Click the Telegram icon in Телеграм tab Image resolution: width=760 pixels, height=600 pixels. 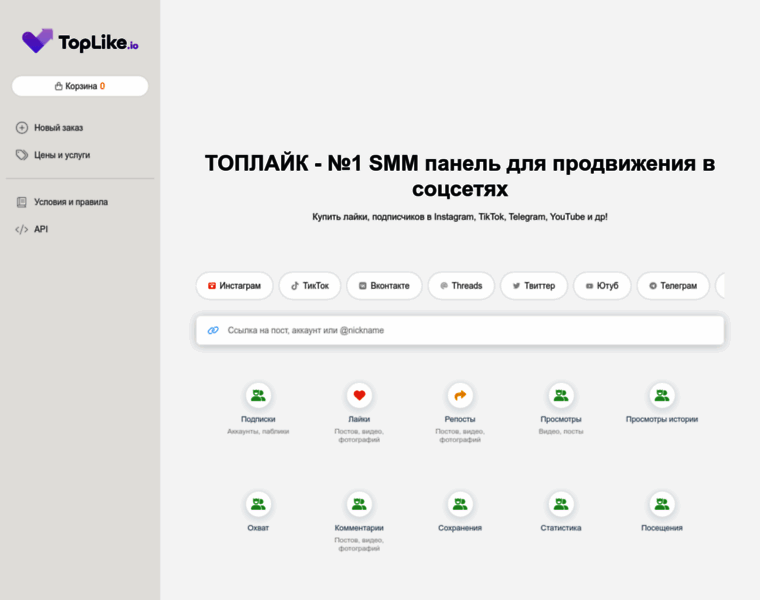coord(653,286)
